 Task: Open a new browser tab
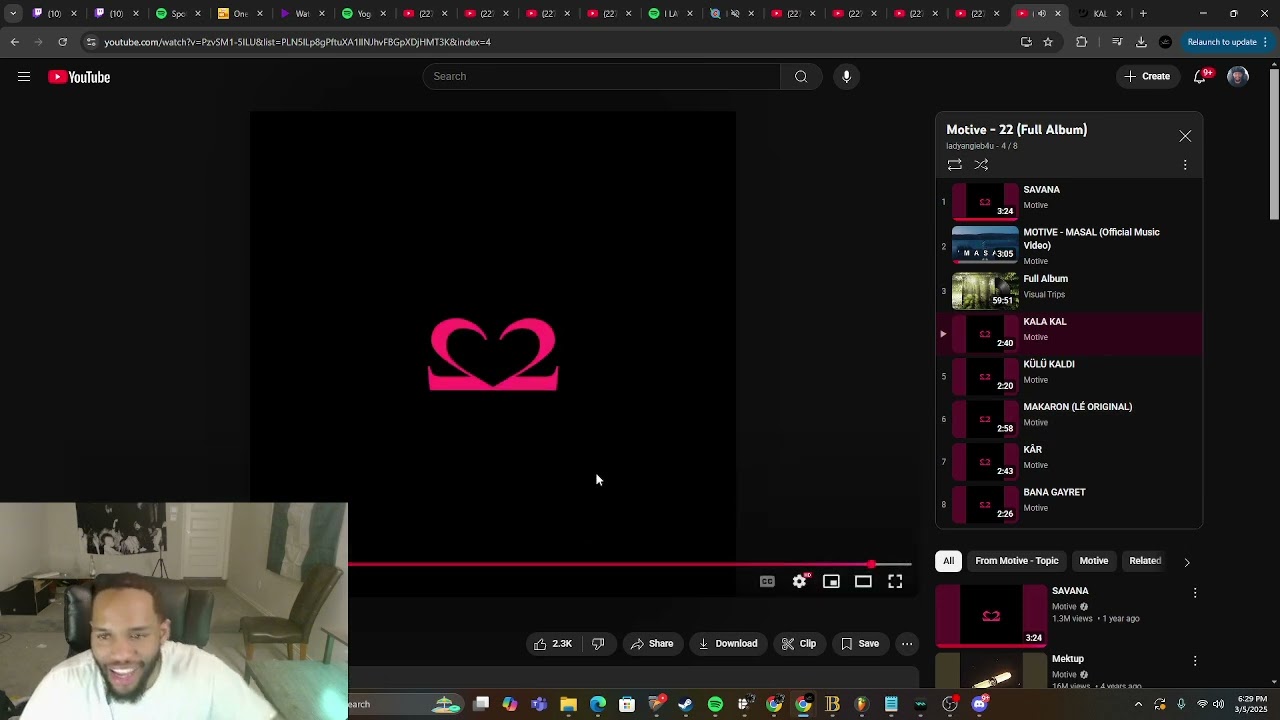[1143, 14]
